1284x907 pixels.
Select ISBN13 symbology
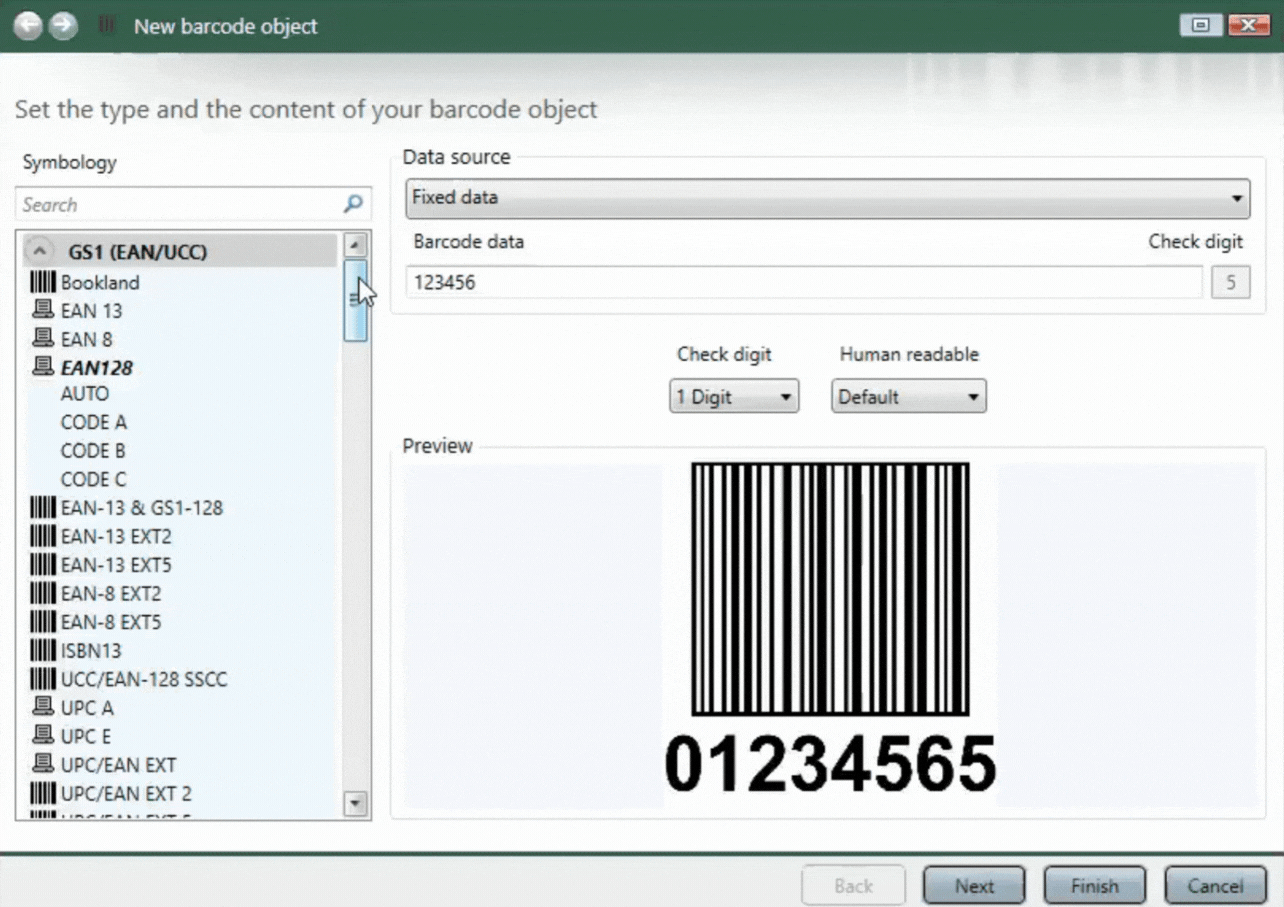tap(91, 650)
